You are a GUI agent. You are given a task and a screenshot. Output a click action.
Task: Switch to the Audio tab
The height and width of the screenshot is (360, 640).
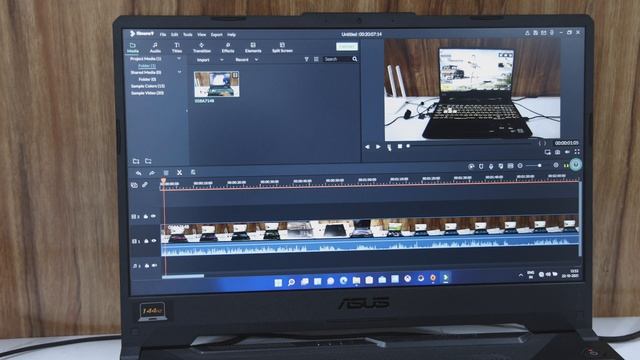coord(155,48)
